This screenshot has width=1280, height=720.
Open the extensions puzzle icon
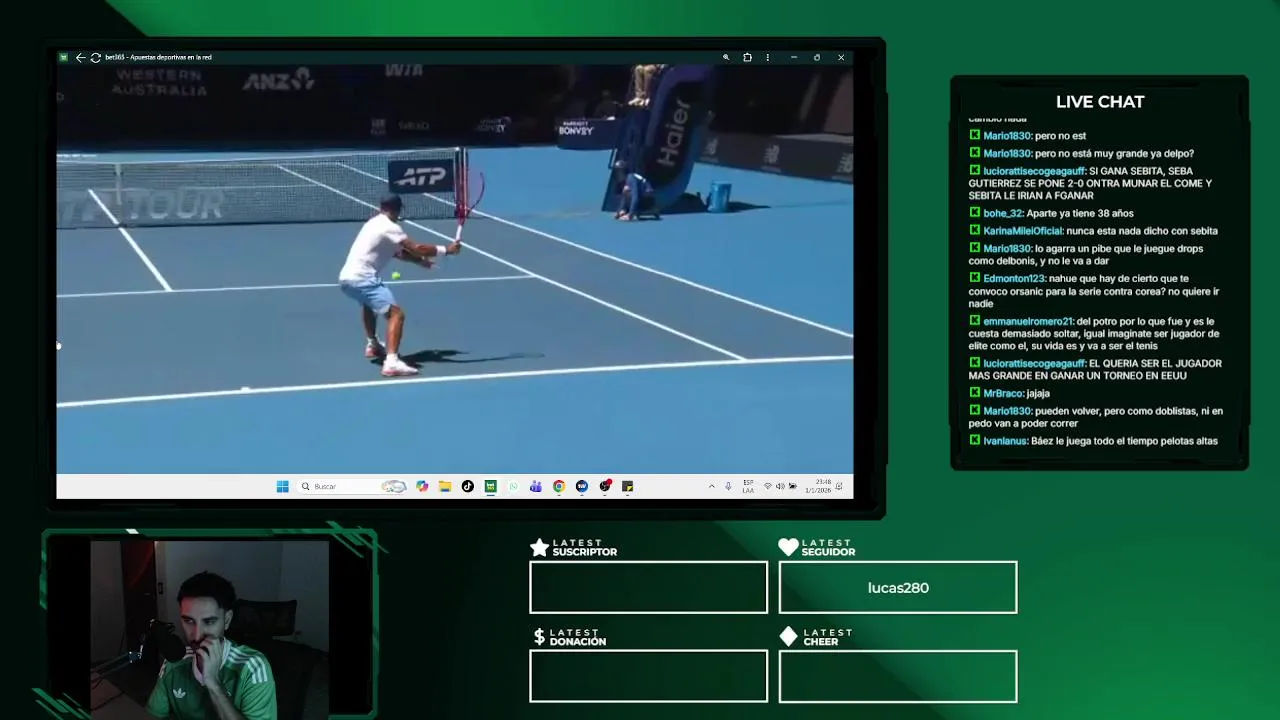pyautogui.click(x=747, y=58)
